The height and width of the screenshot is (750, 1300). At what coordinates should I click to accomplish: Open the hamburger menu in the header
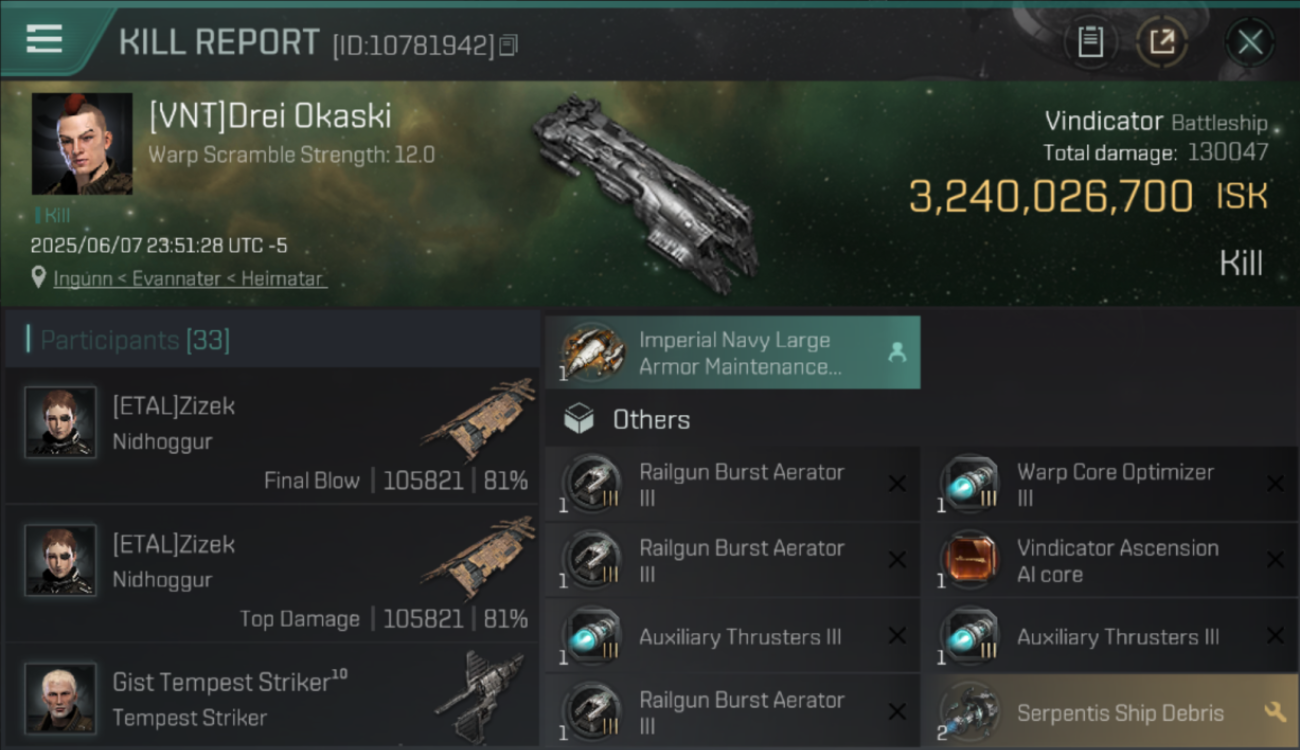pos(44,40)
